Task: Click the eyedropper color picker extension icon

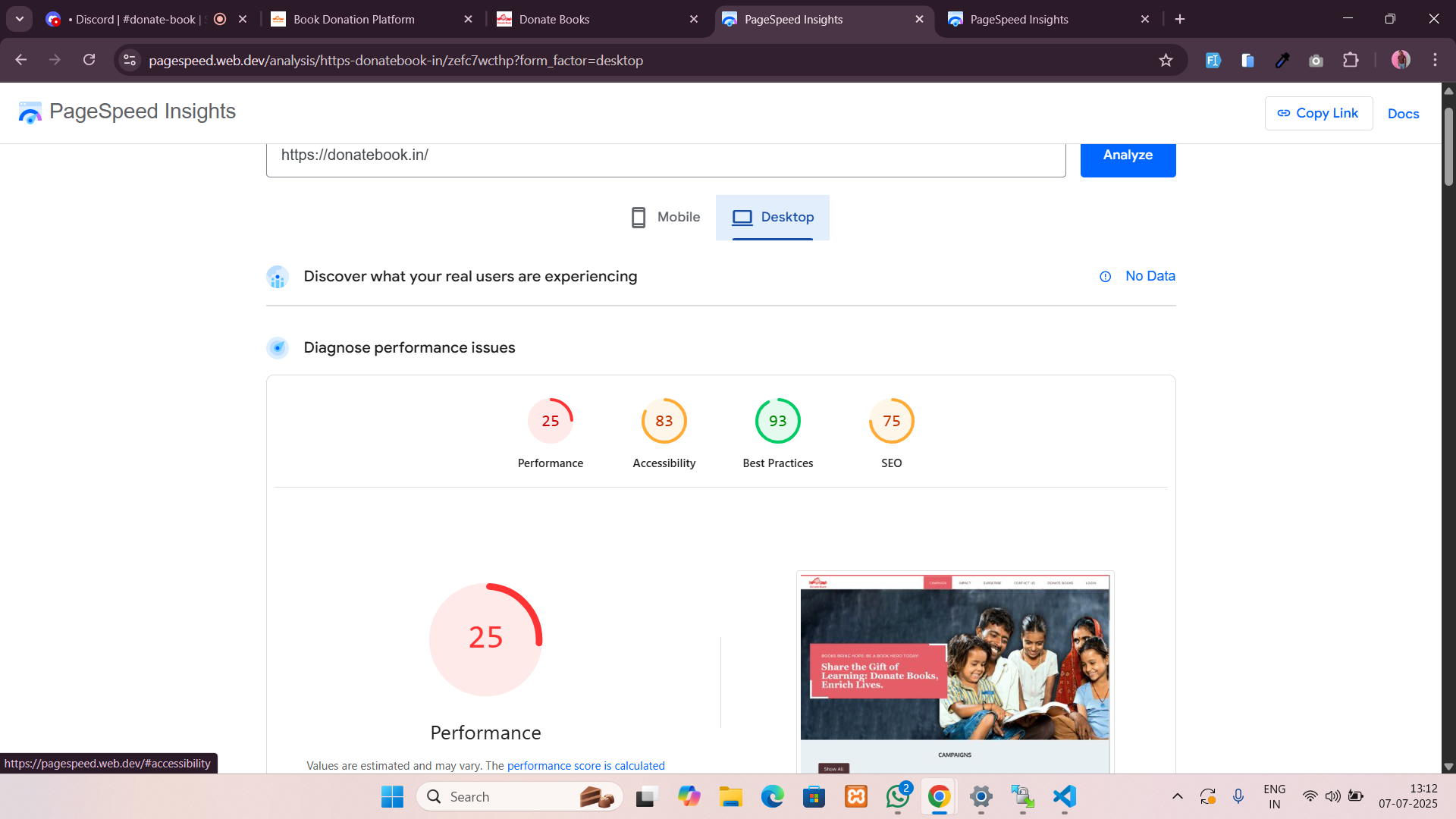Action: 1282,61
